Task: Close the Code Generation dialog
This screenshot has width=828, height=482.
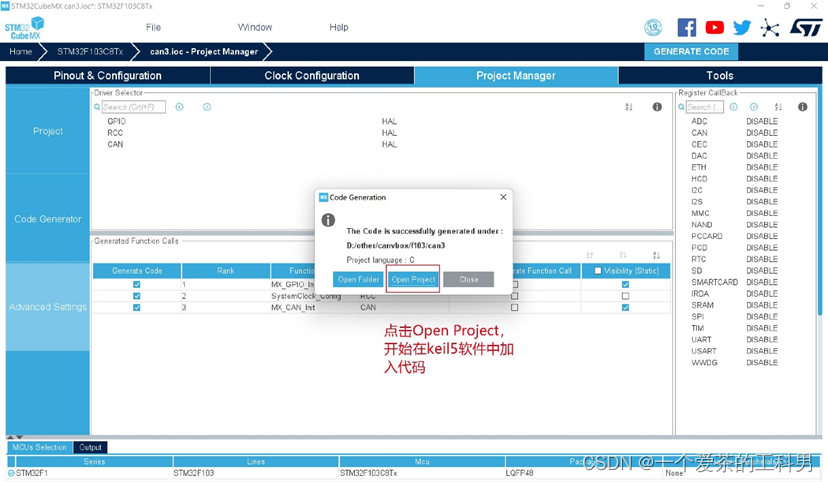Action: click(x=503, y=197)
